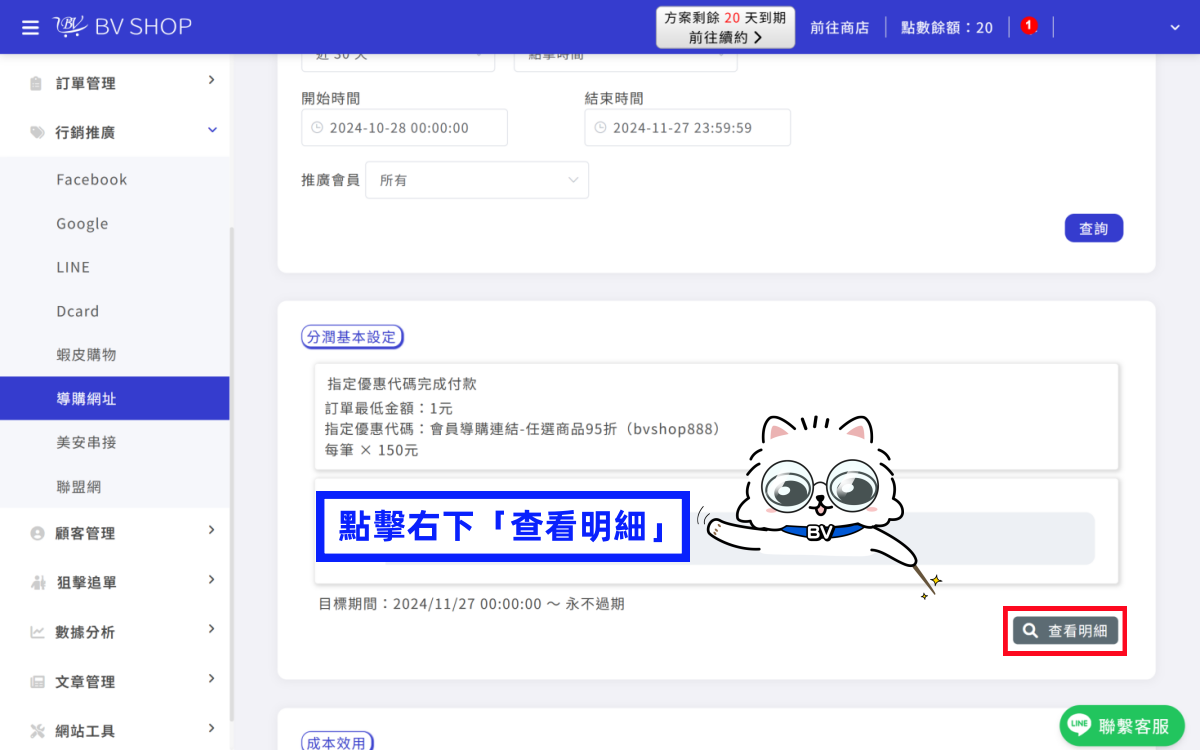Click the 查看明細 button
The height and width of the screenshot is (750, 1200).
click(1066, 631)
